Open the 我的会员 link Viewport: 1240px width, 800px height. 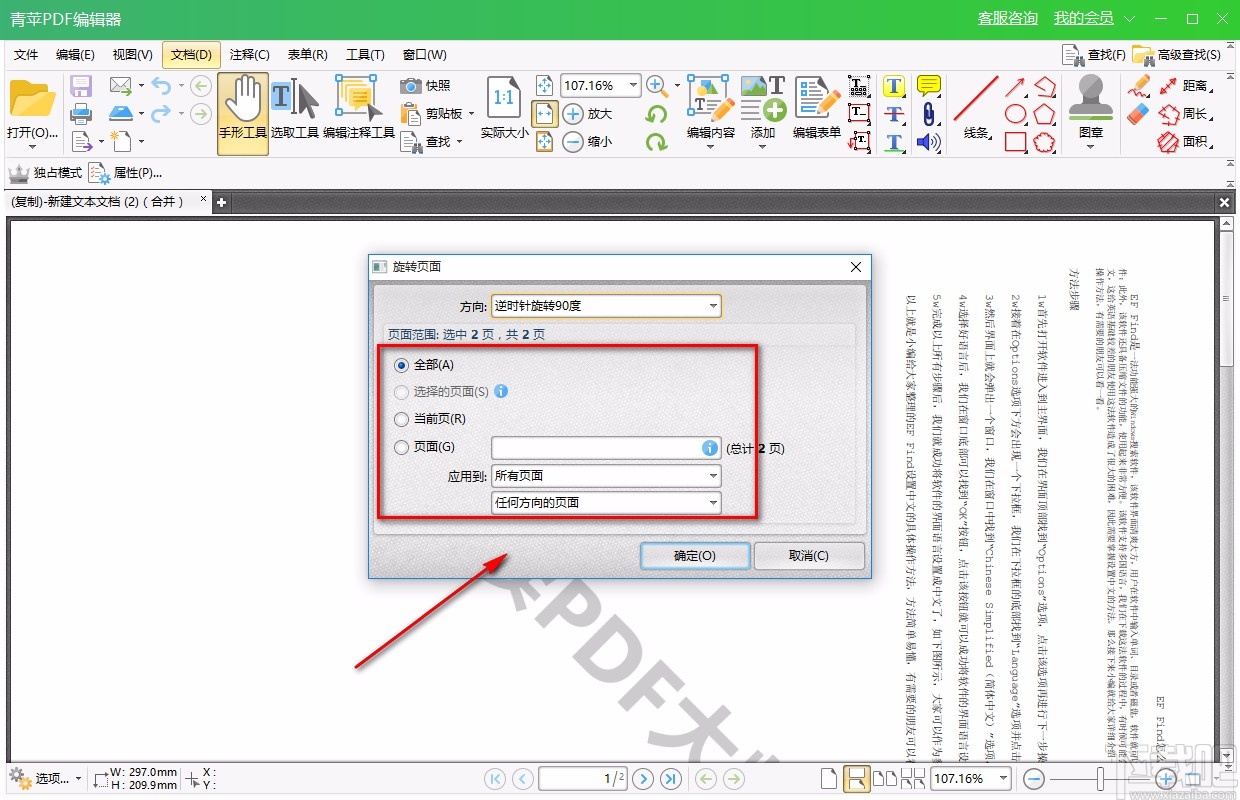(1083, 18)
